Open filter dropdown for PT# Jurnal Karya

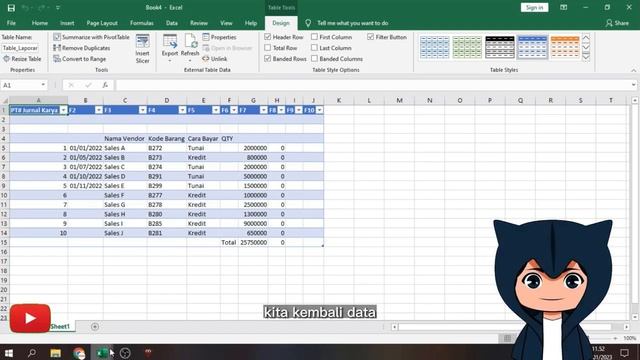[63, 110]
